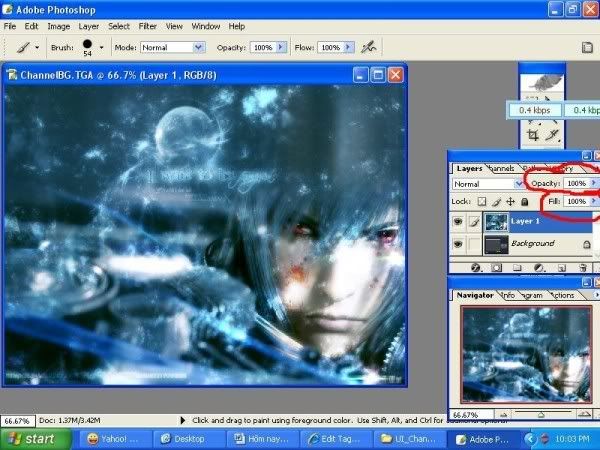Toggle lock transparent pixels
This screenshot has width=600, height=450.
[x=482, y=202]
